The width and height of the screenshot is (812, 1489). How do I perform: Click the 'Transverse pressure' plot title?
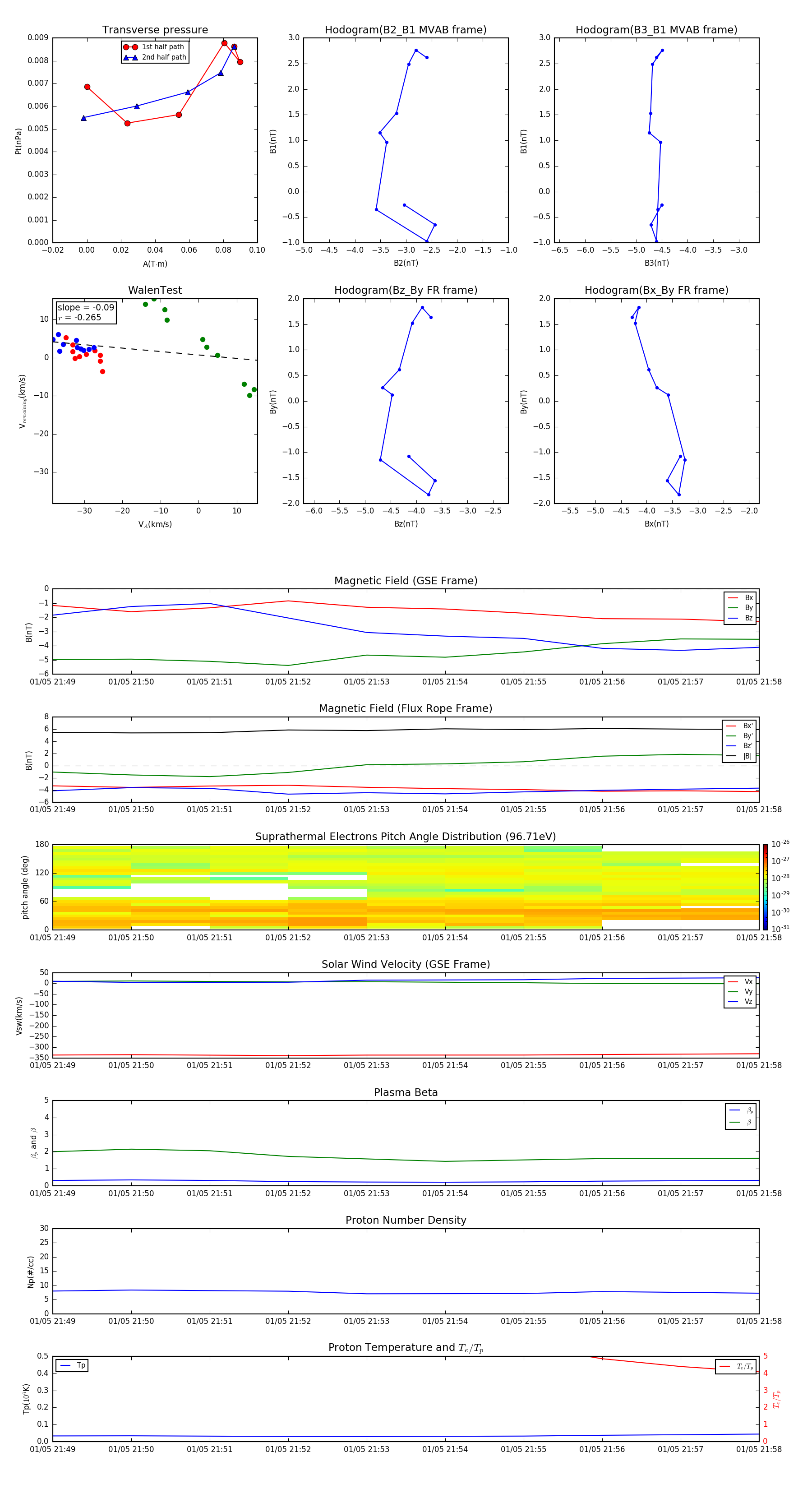point(155,30)
